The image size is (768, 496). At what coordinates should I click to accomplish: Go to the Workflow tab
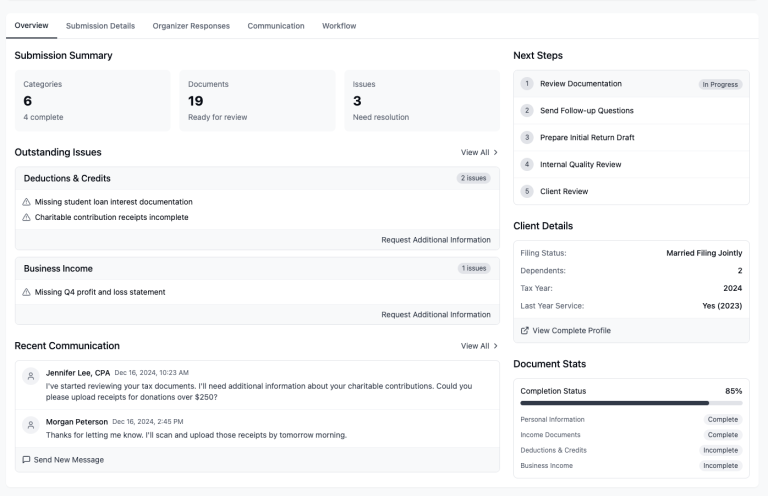click(x=339, y=25)
